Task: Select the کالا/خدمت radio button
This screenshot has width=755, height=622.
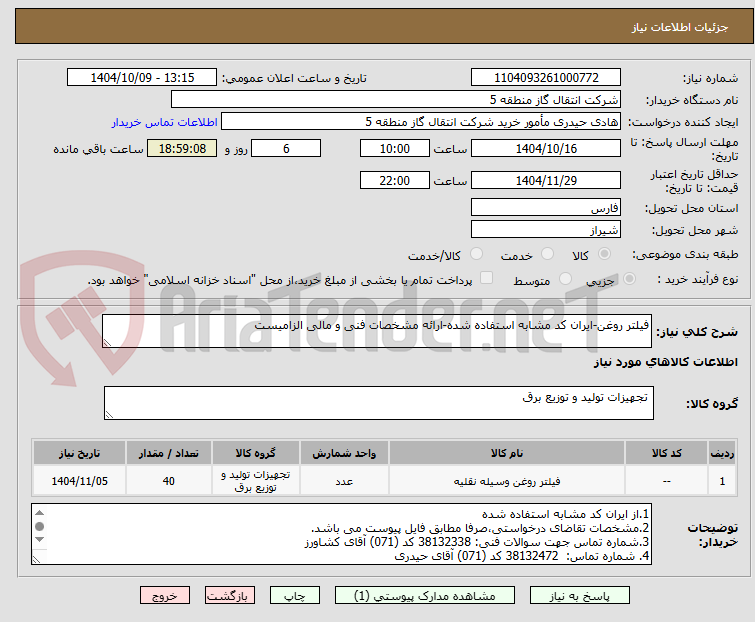Action: click(476, 254)
